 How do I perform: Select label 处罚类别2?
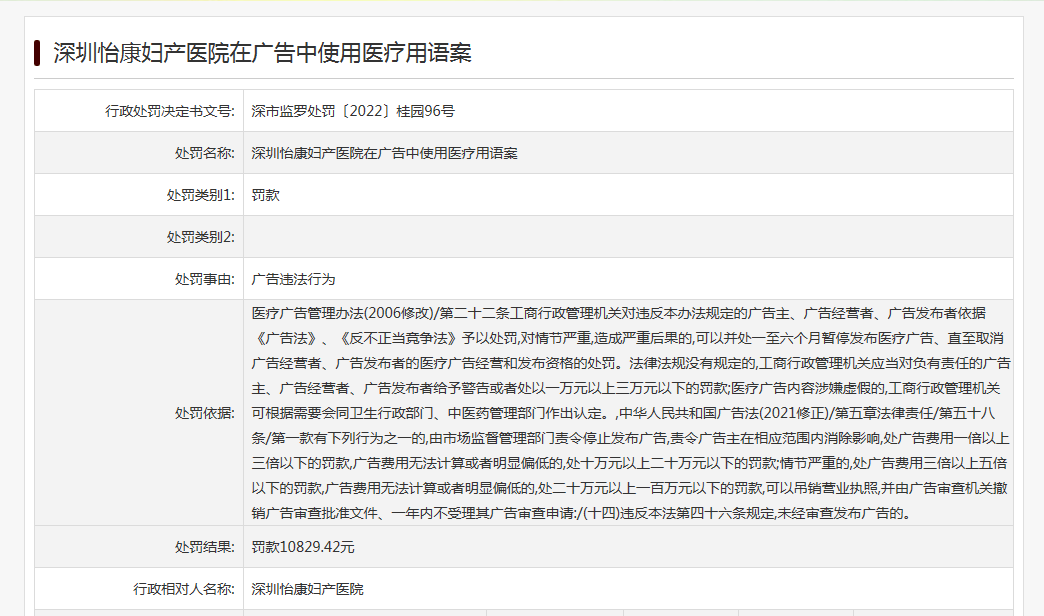click(x=200, y=237)
